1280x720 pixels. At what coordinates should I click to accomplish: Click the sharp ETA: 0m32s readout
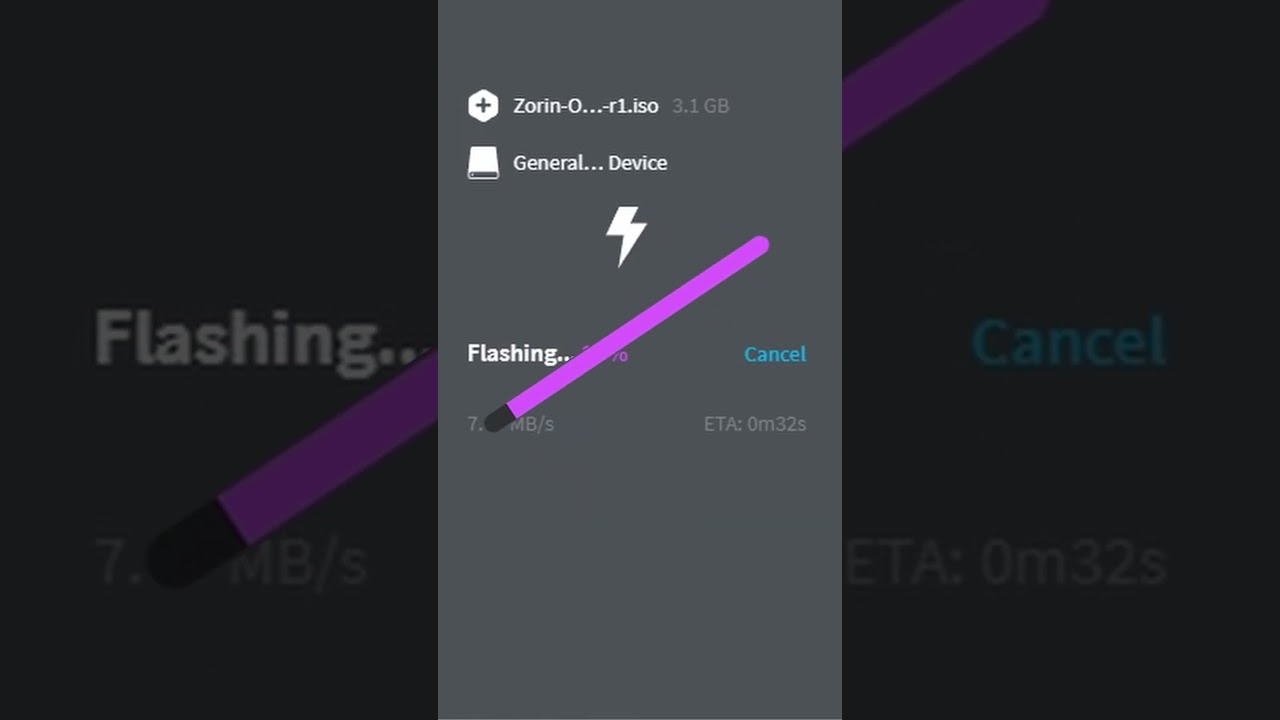(x=755, y=424)
